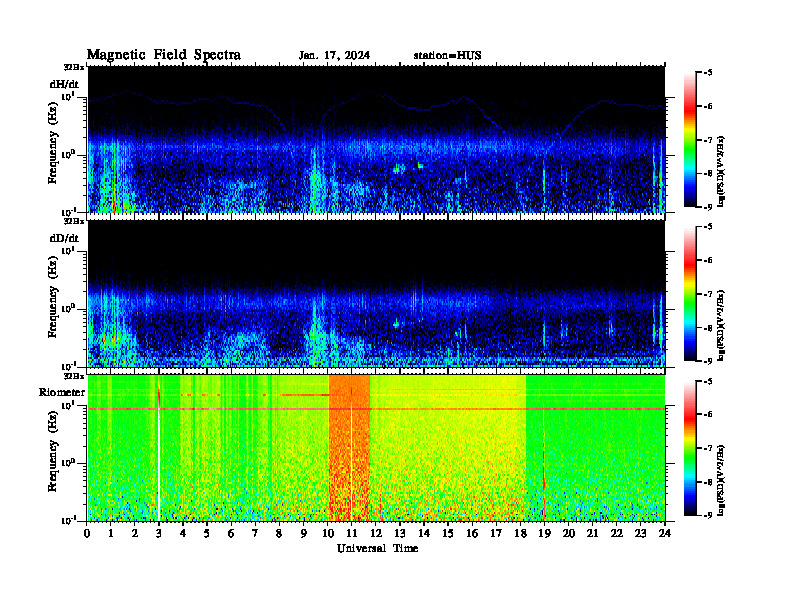
Task: Click the 'Riometer' panel label
Action: point(62,392)
